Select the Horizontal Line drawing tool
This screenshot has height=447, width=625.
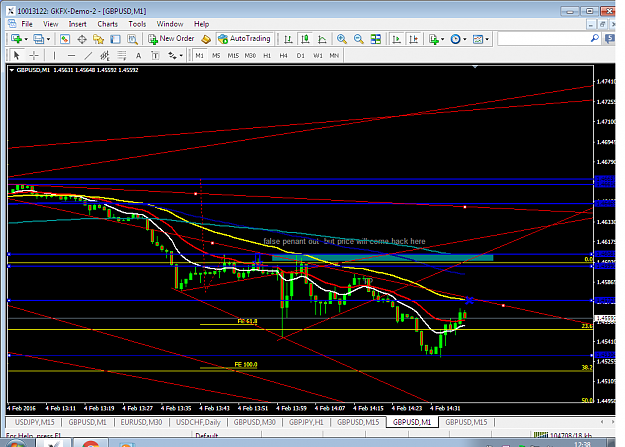[x=71, y=55]
